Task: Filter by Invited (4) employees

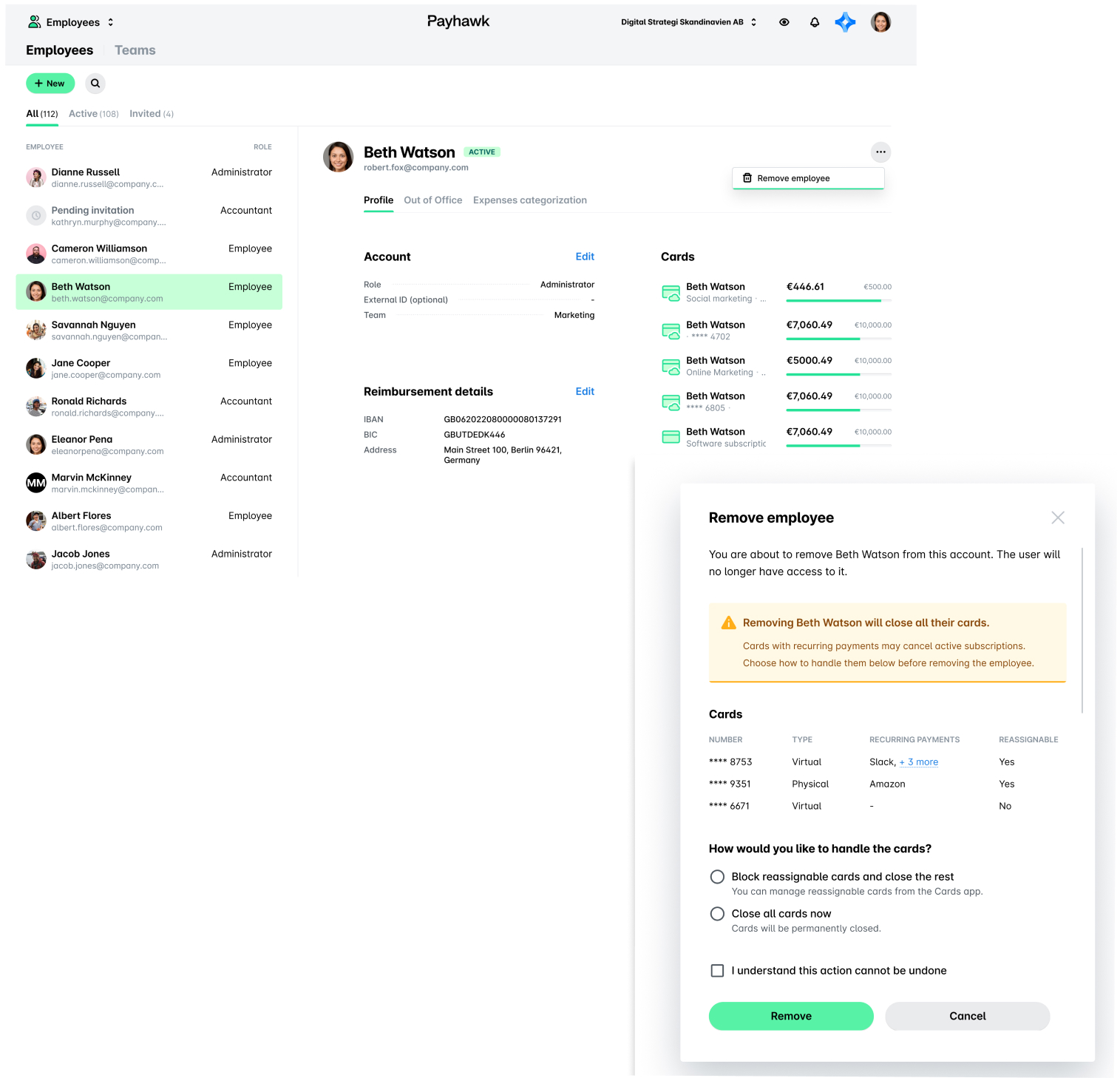Action: [152, 114]
